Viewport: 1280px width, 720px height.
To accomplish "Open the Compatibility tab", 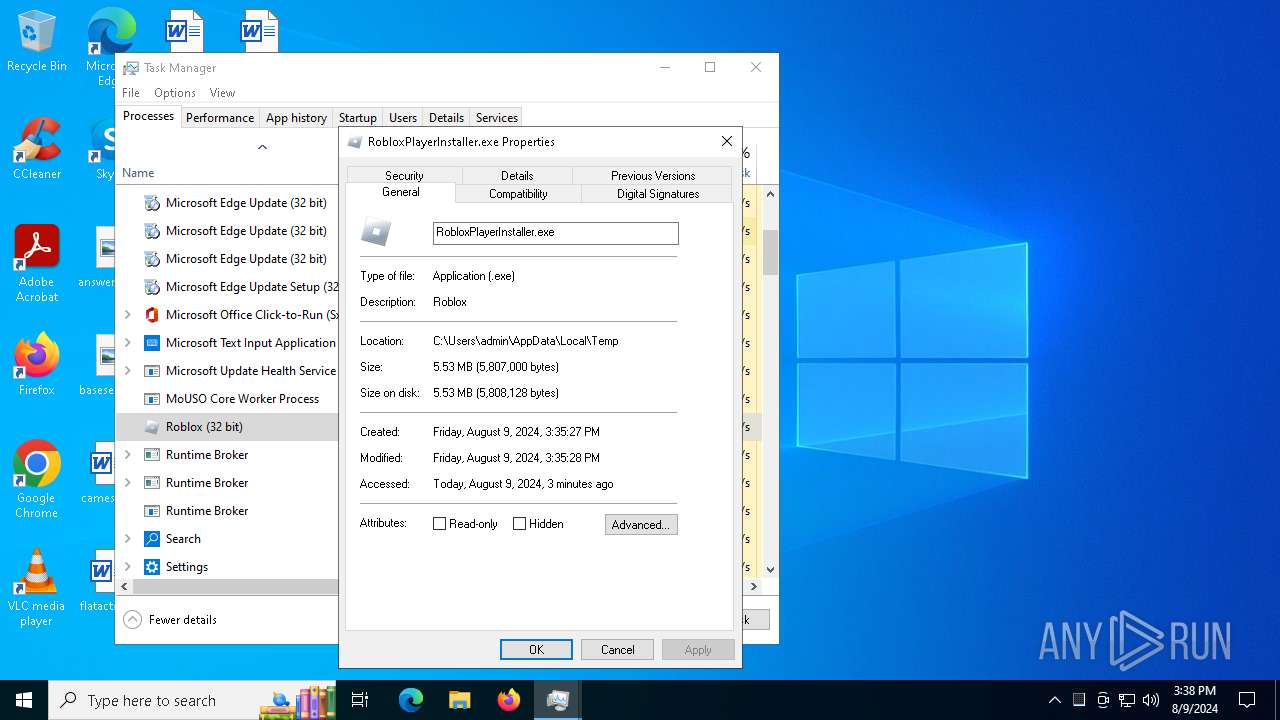I will [518, 194].
